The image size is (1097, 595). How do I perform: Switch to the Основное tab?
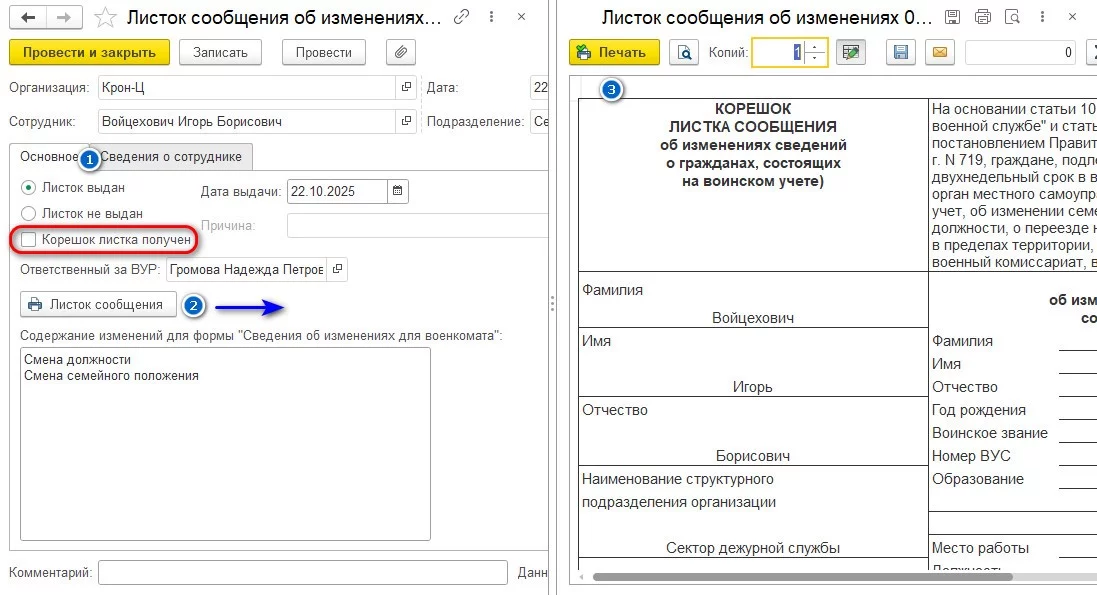coord(49,157)
